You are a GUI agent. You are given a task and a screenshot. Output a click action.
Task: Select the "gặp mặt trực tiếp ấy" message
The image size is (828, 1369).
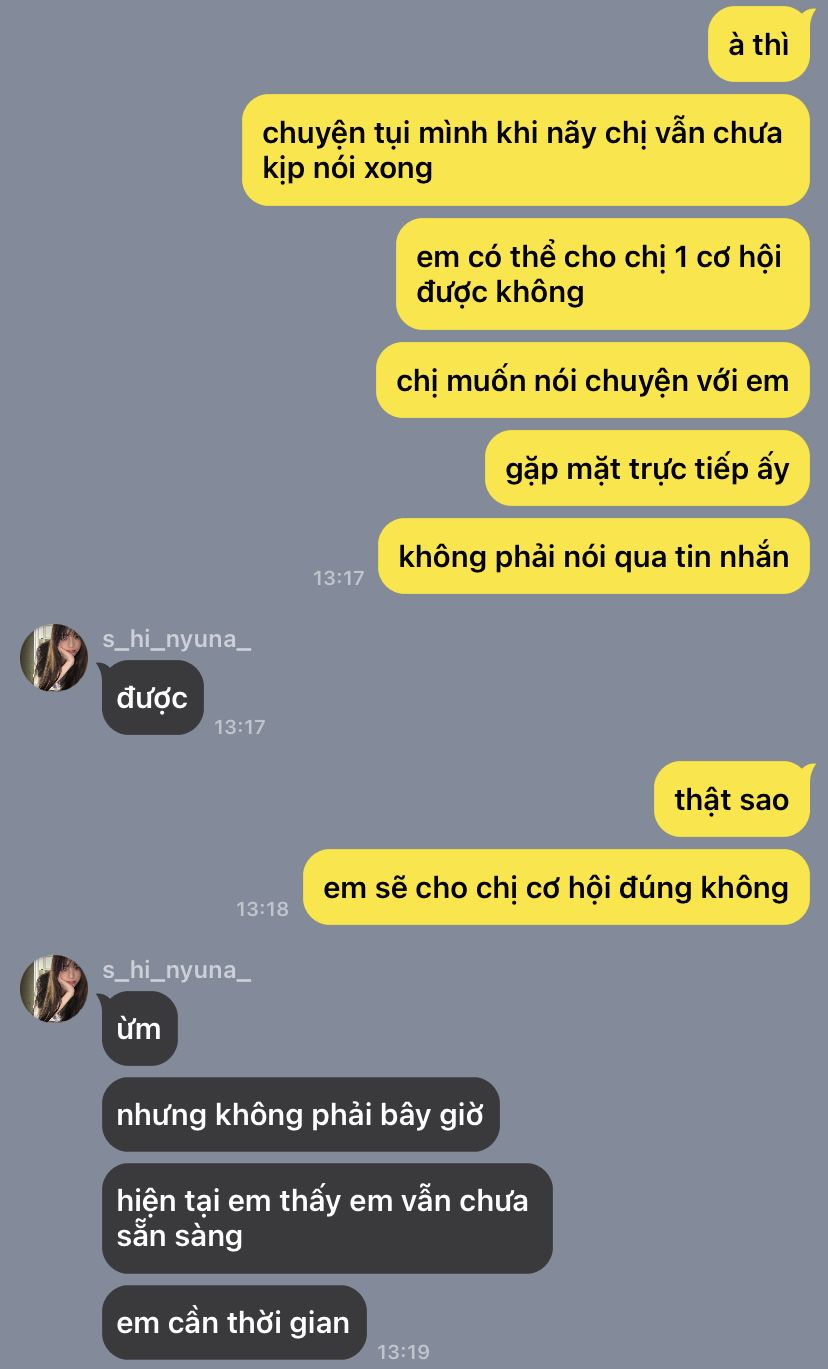tap(648, 468)
